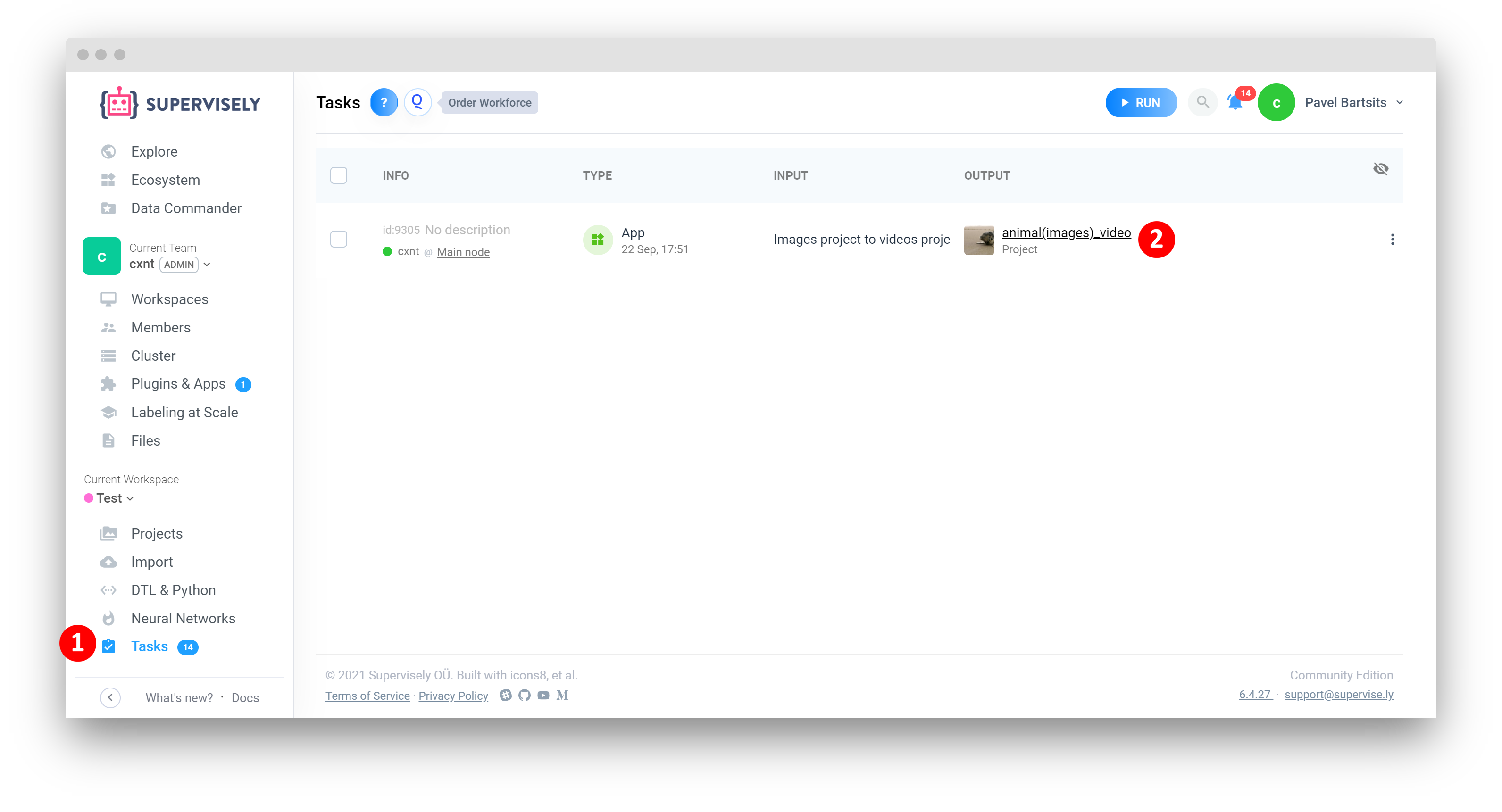1502x812 pixels.
Task: Toggle the crossed-eye hidden tasks icon
Action: pos(1380,169)
